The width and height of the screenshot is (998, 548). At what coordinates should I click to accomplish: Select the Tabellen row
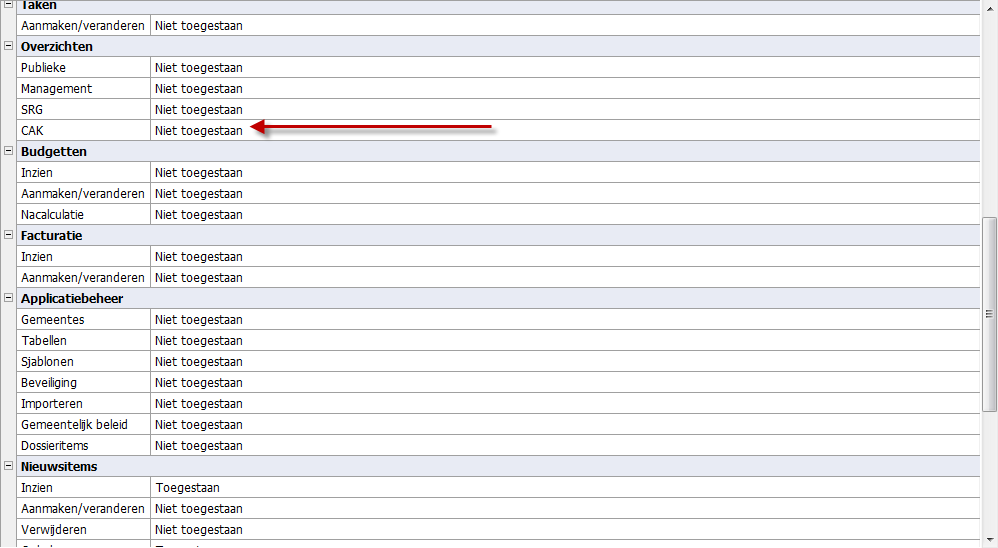(x=44, y=341)
